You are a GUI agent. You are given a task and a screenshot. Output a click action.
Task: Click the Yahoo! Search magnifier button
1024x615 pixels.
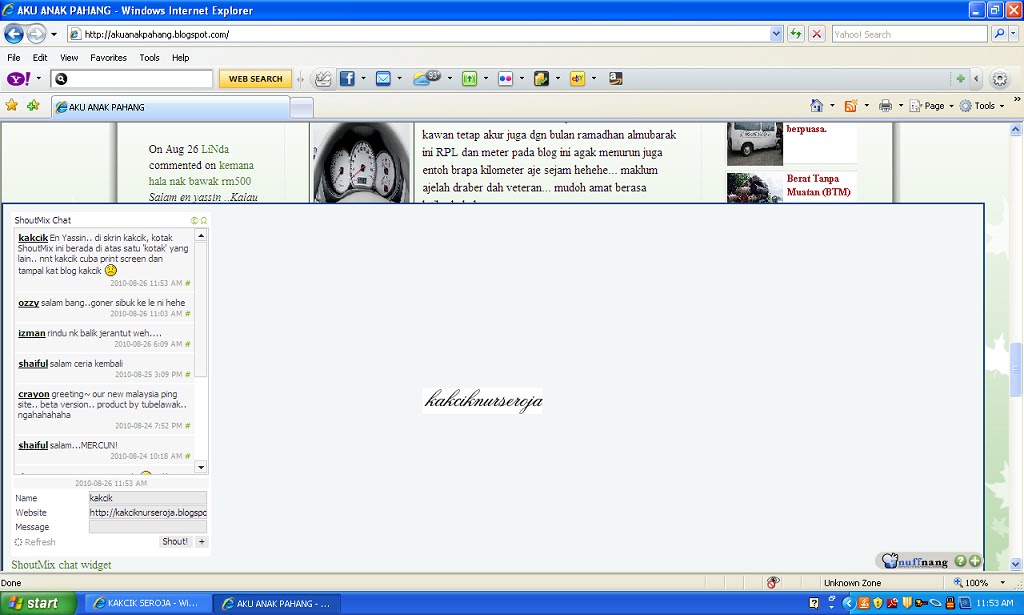tap(999, 34)
